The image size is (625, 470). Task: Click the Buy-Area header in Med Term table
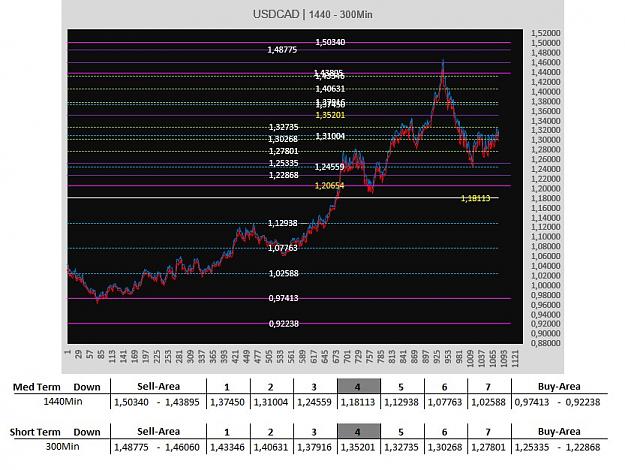tap(559, 386)
